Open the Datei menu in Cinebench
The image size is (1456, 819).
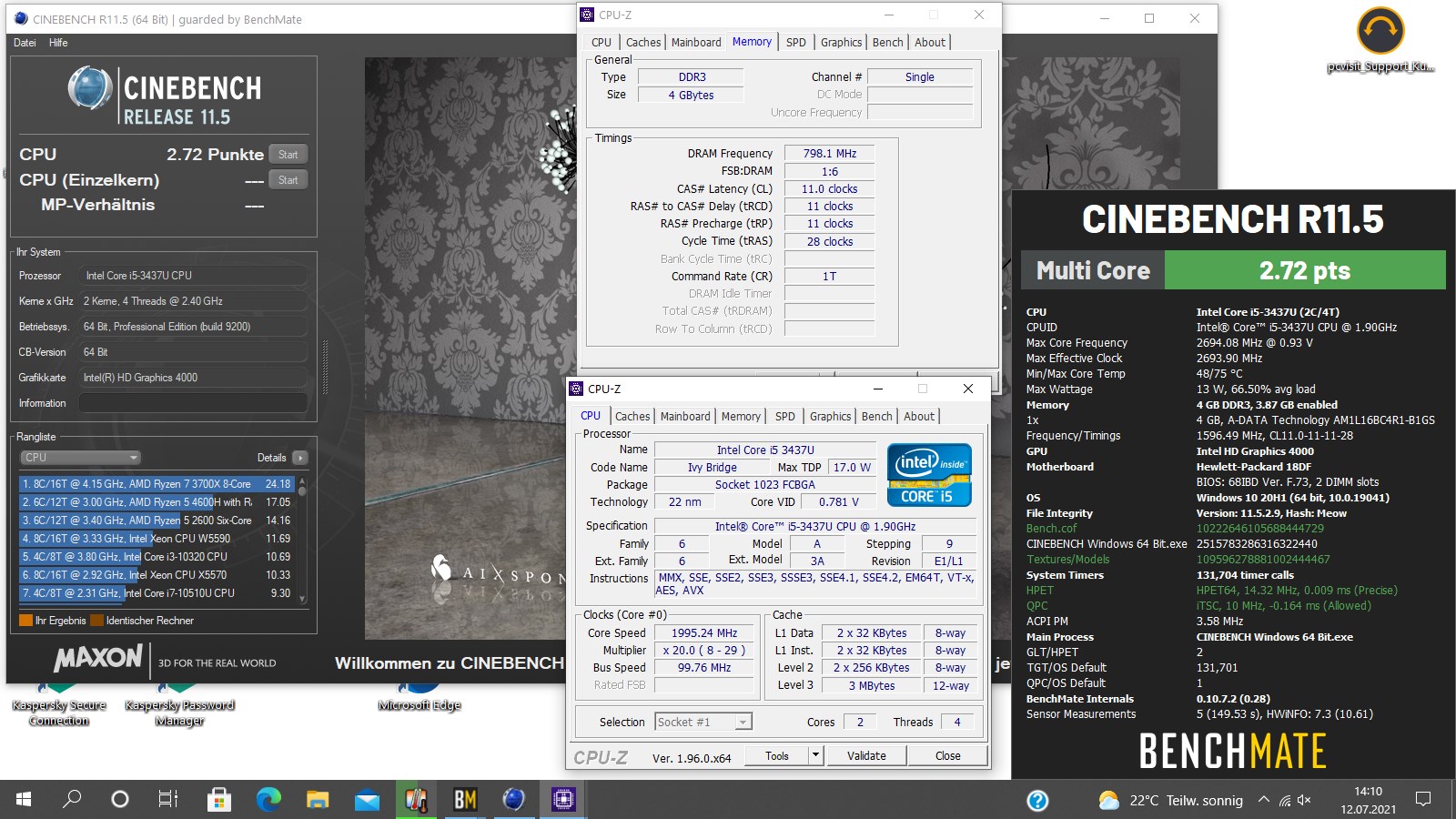tap(25, 43)
